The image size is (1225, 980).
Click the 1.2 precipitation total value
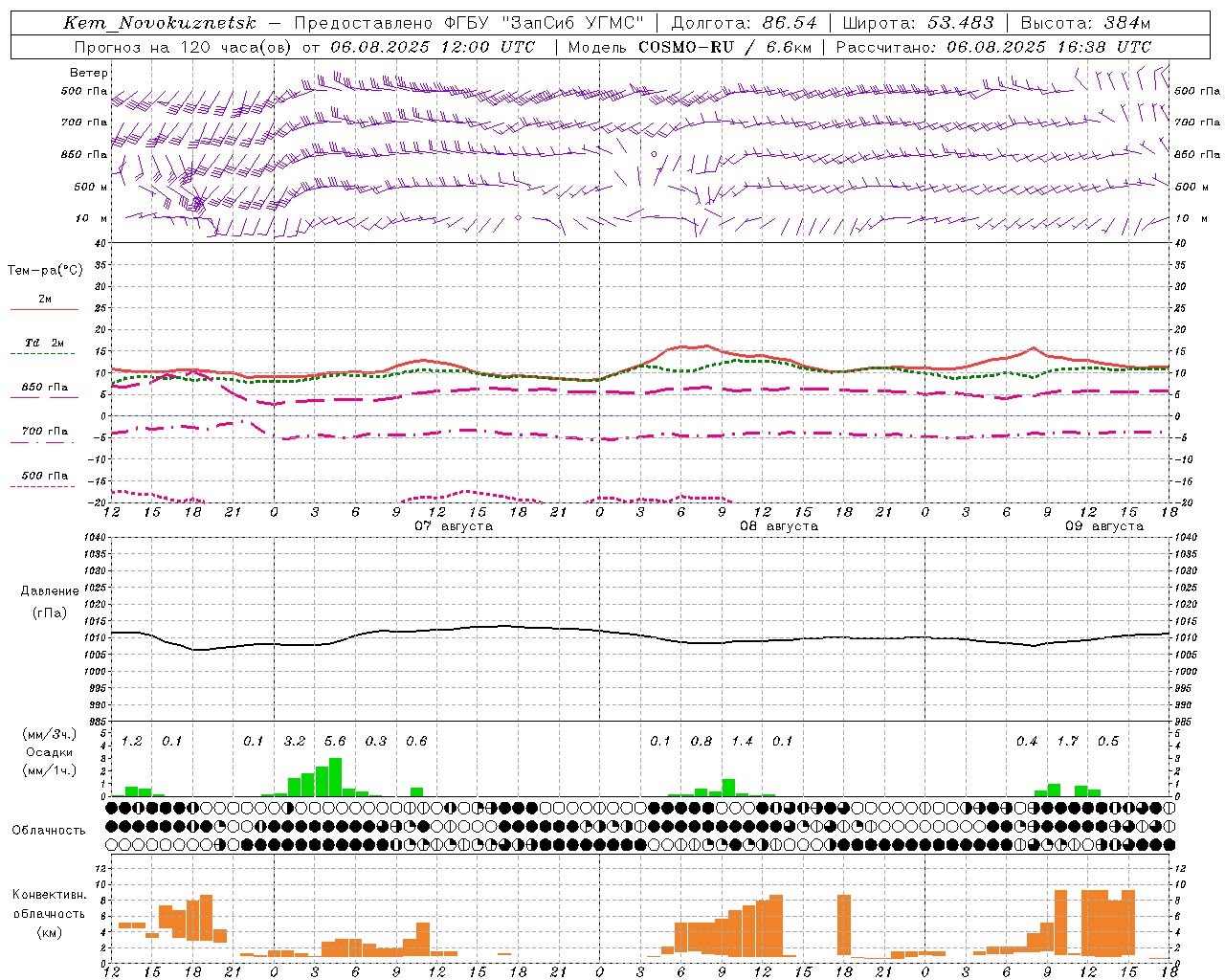(x=132, y=741)
